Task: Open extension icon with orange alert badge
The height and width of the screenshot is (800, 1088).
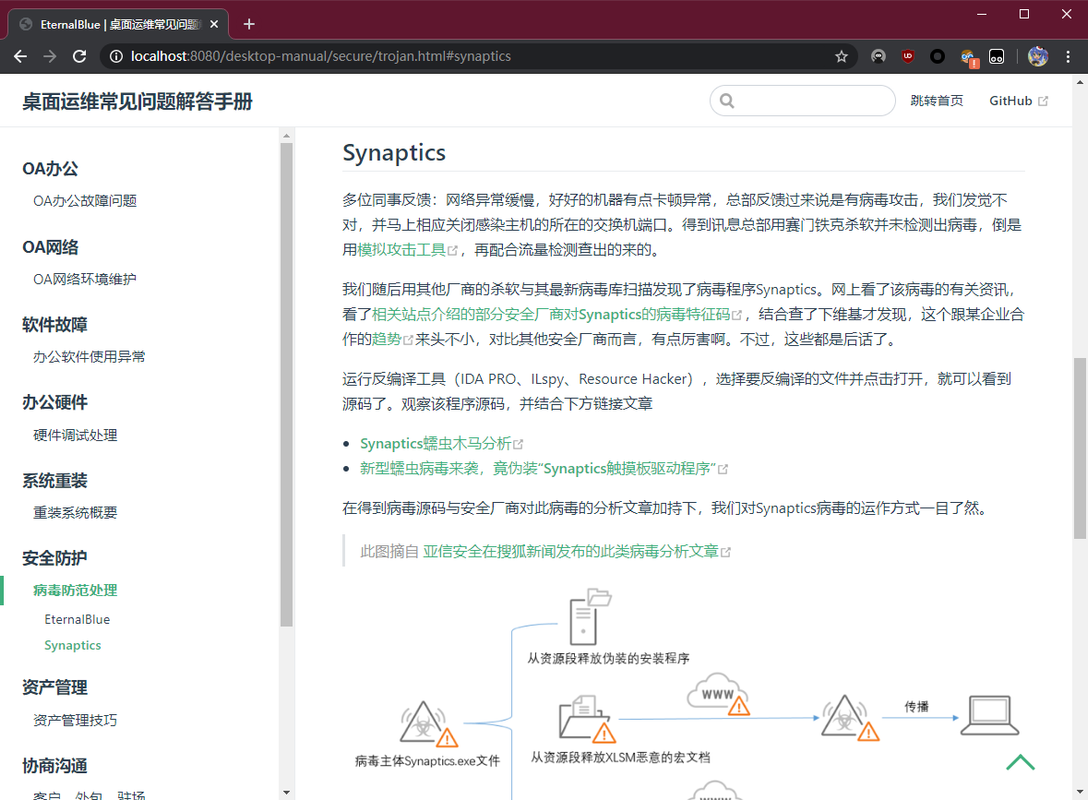Action: [969, 58]
